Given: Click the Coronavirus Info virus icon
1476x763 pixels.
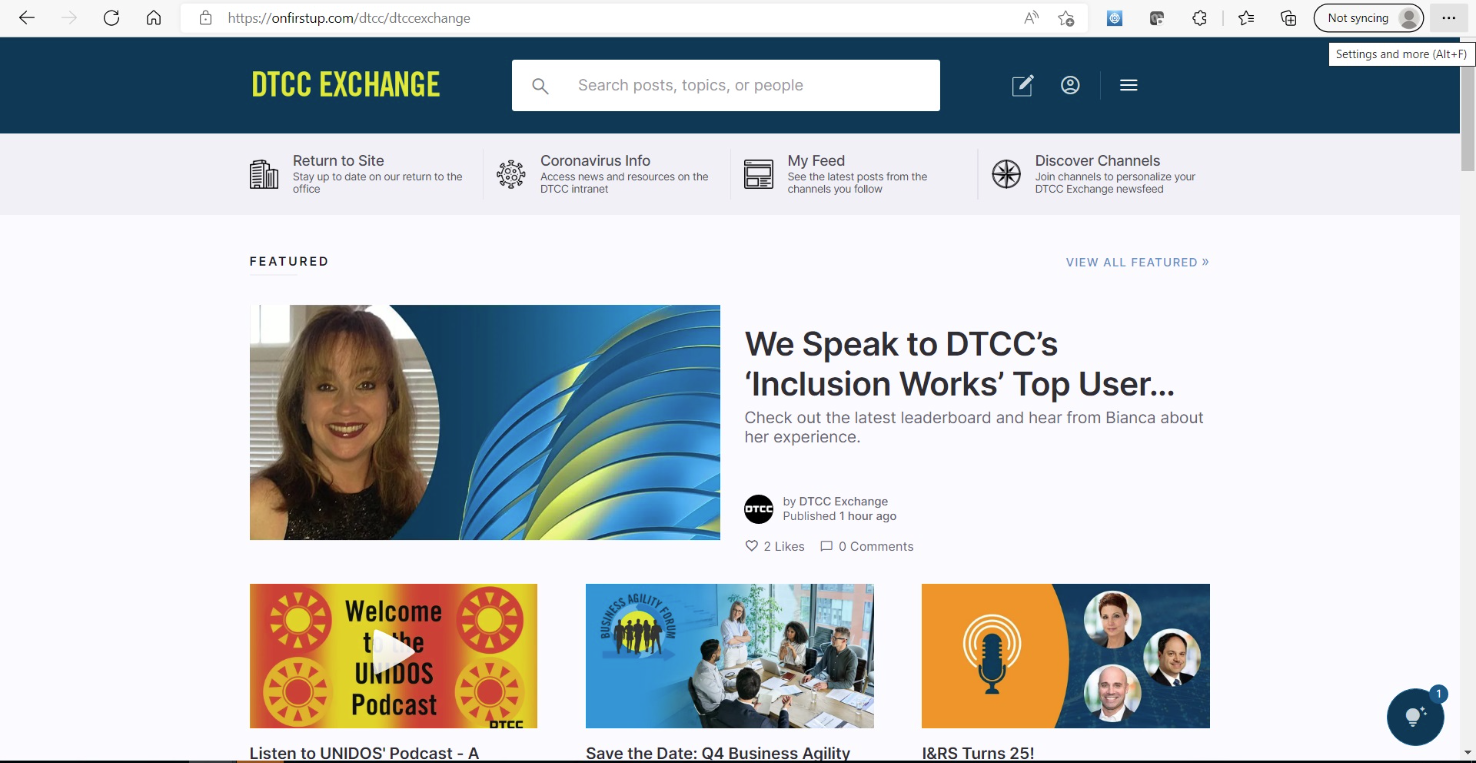Looking at the screenshot, I should pyautogui.click(x=511, y=174).
